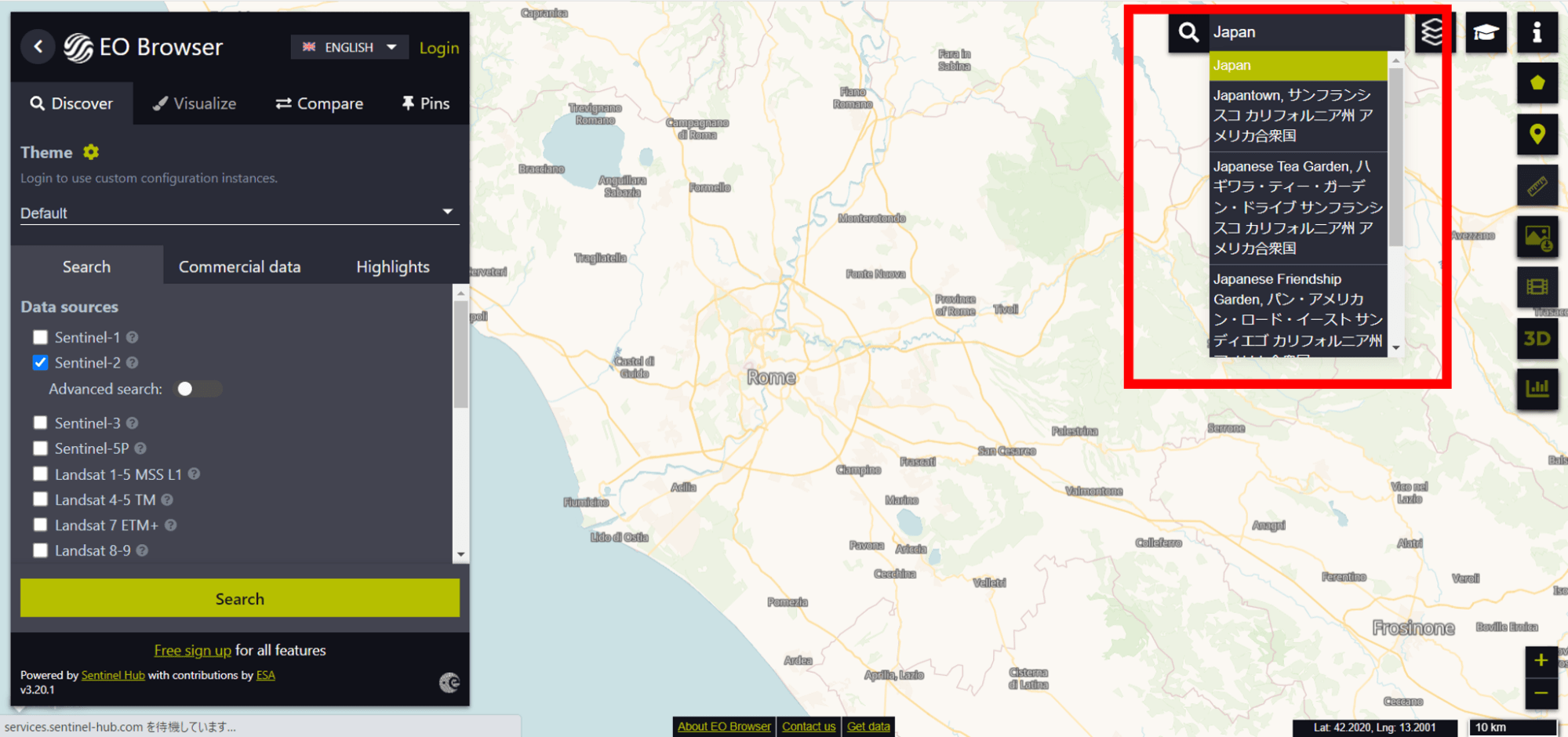Click the Landsat 4-5 TM help icon
The width and height of the screenshot is (1568, 737).
coord(167,499)
